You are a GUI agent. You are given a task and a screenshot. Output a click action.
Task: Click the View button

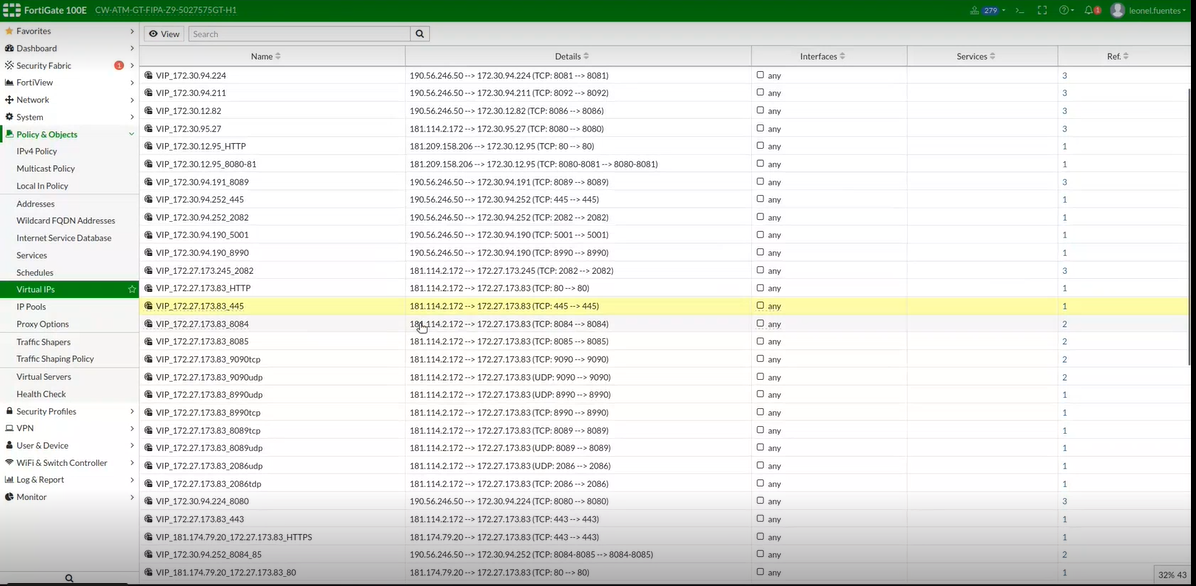pyautogui.click(x=164, y=34)
